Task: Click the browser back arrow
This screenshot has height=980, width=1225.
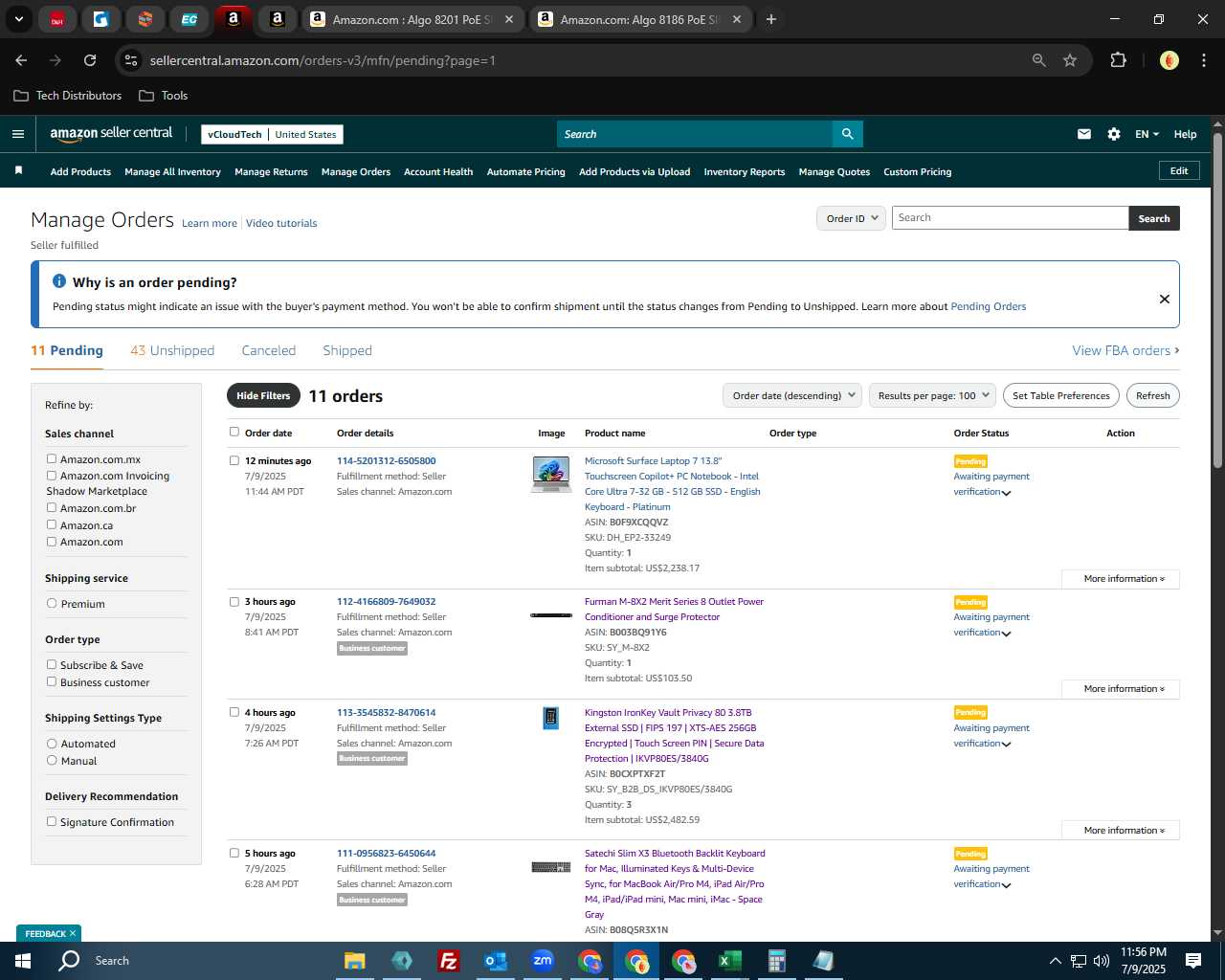Action: click(21, 60)
